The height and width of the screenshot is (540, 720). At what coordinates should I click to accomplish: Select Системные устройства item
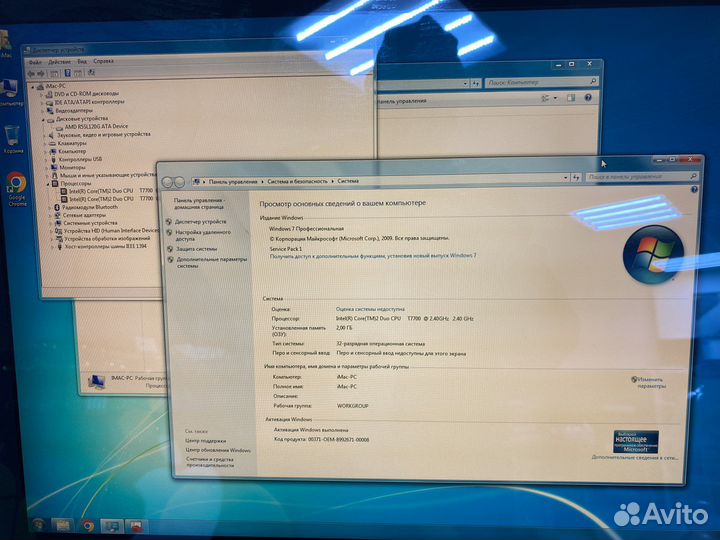[x=90, y=223]
